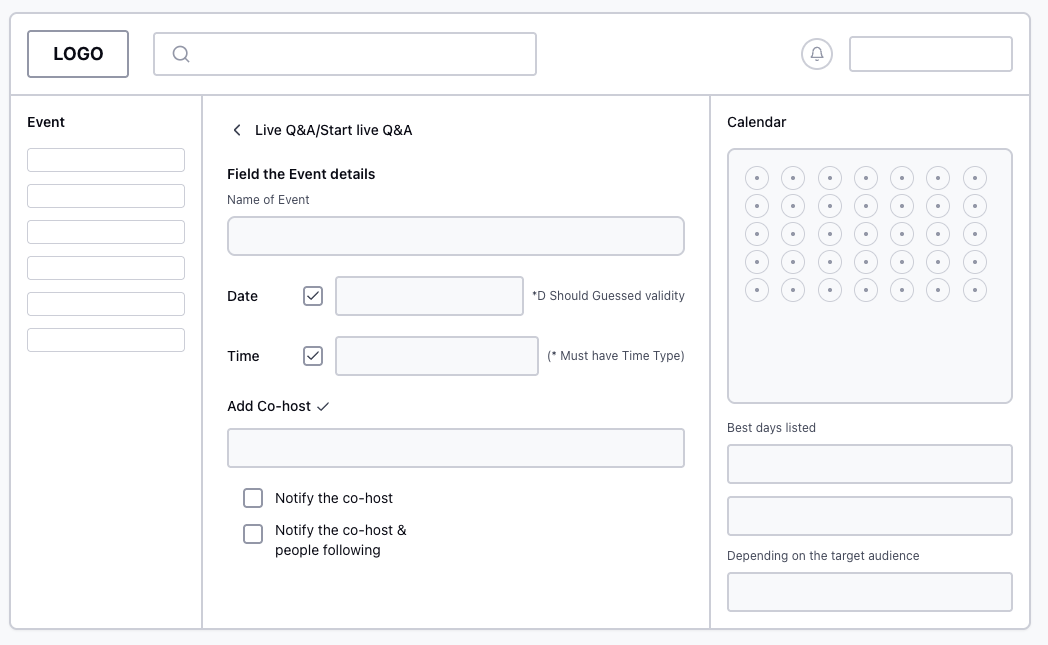This screenshot has width=1048, height=645.
Task: Click the LOGO box in header
Action: pos(78,54)
